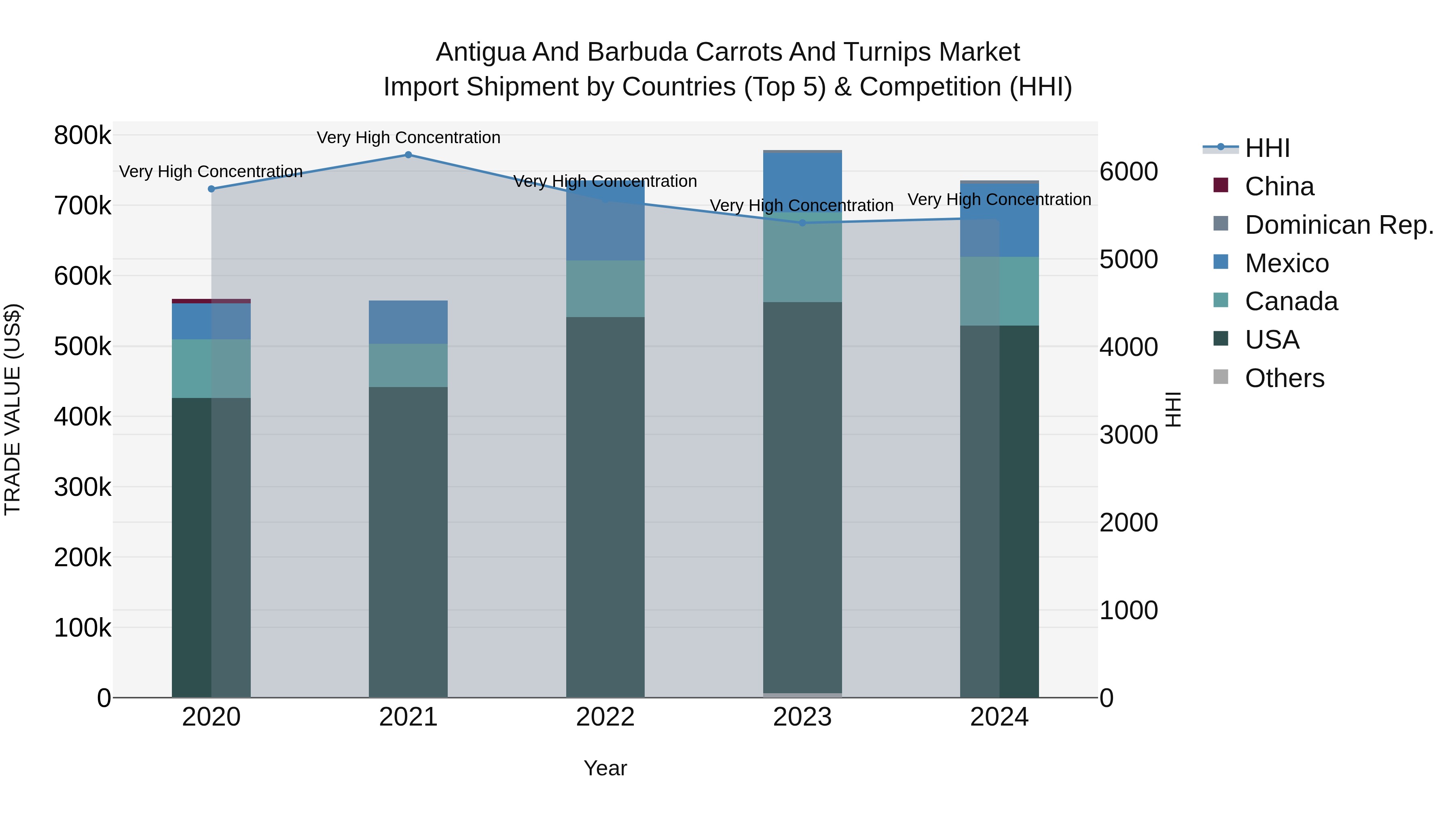The width and height of the screenshot is (1456, 819).
Task: Click the 1000 HHI axis tick label
Action: pyautogui.click(x=1129, y=610)
